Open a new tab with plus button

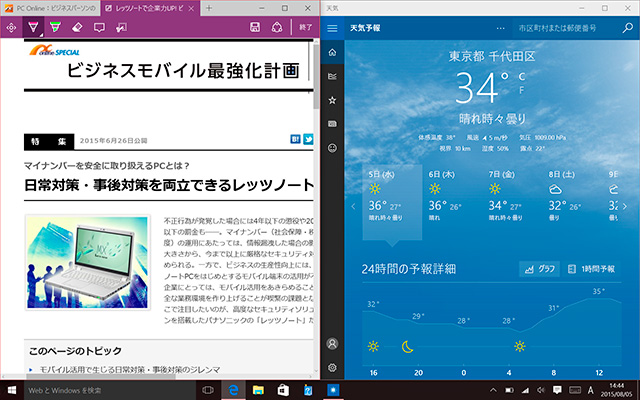point(209,8)
